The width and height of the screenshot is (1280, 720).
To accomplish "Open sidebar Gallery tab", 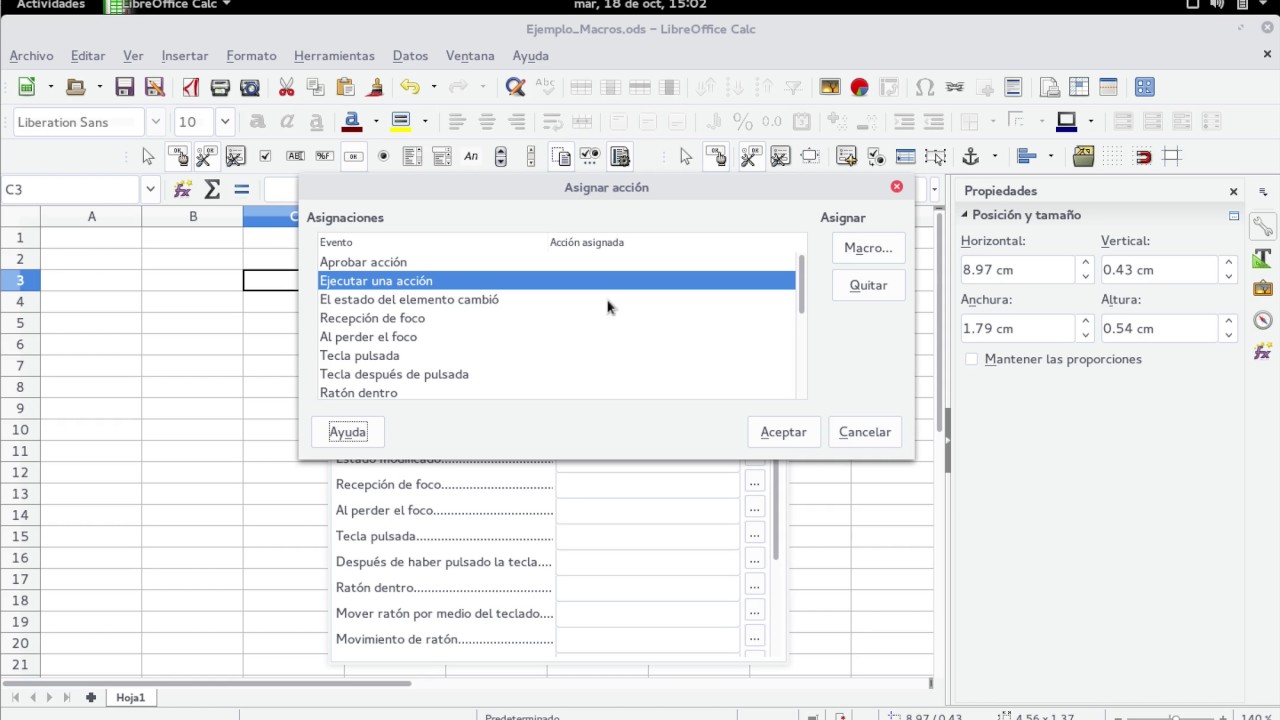I will coord(1263,289).
